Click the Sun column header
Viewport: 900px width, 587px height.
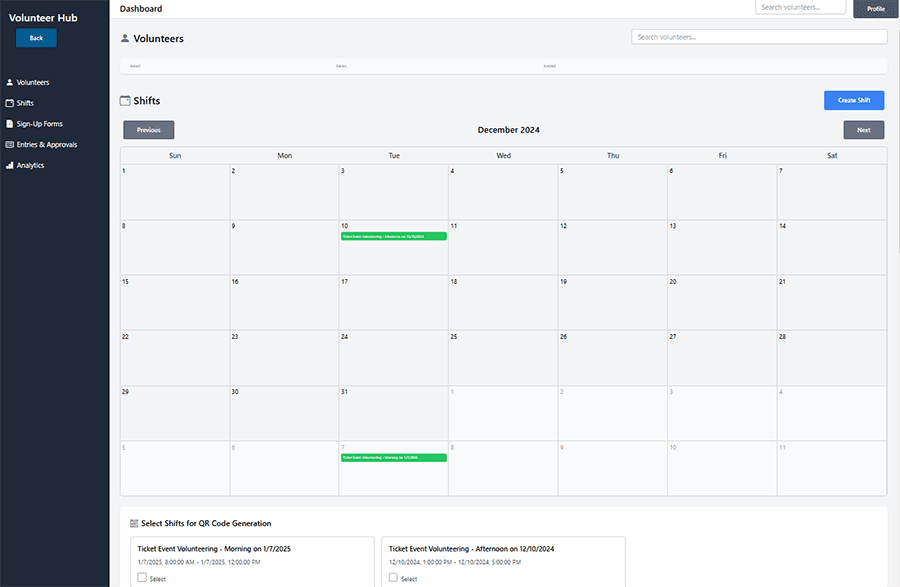[x=175, y=156]
